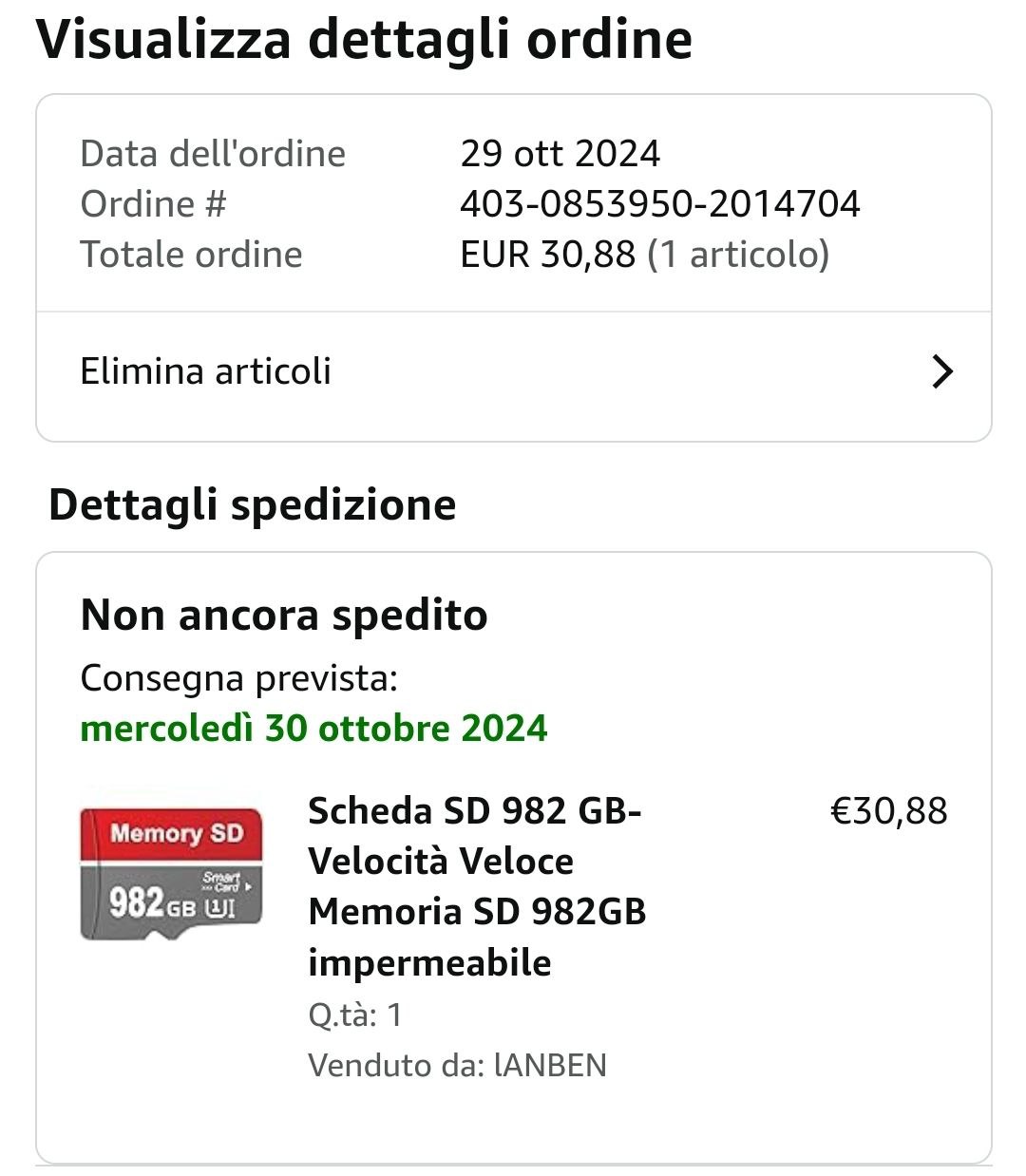1026x1176 pixels.
Task: Select order number 403-0853950-2014704
Action: pyautogui.click(x=659, y=203)
